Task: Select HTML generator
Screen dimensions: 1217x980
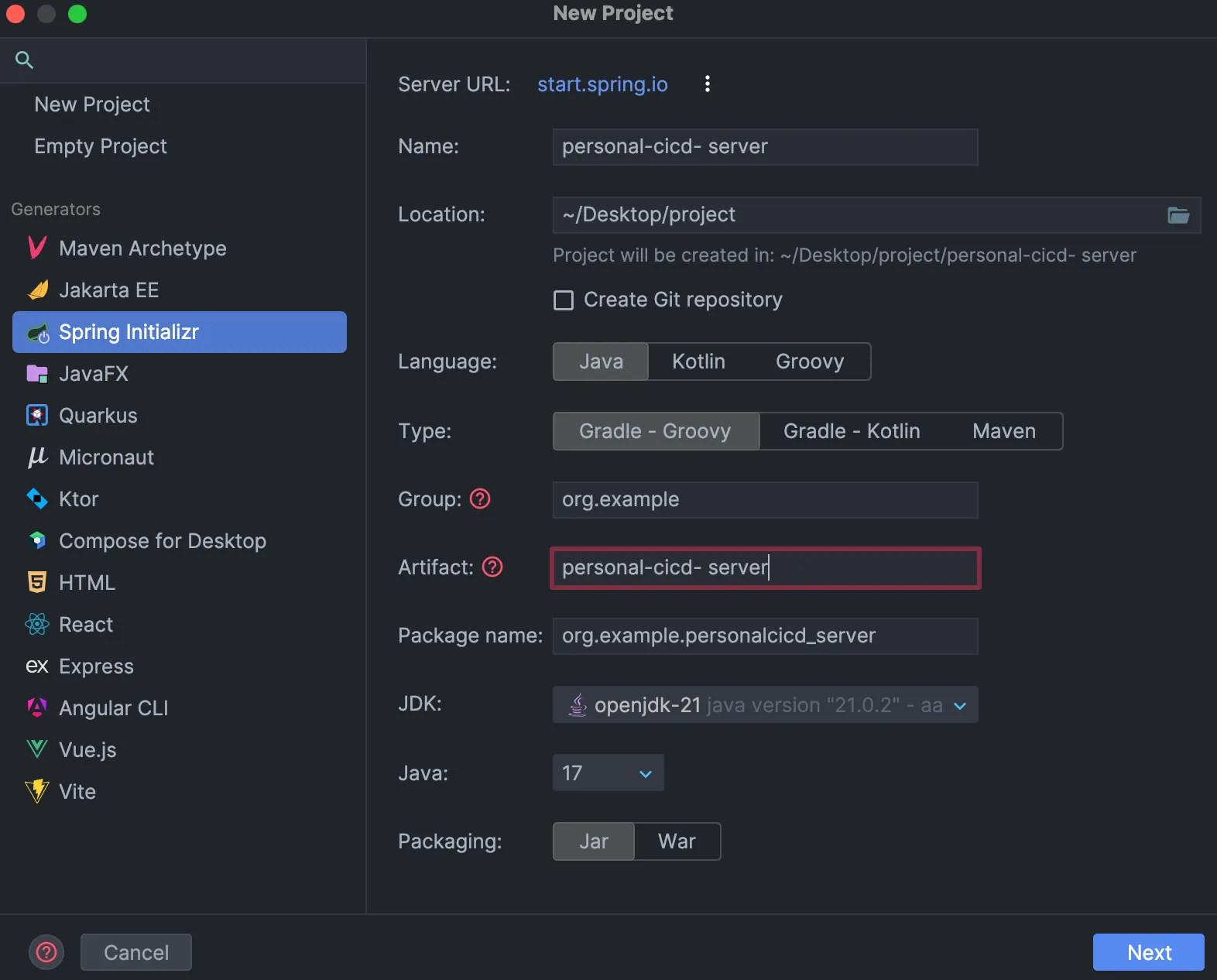Action: [180, 583]
